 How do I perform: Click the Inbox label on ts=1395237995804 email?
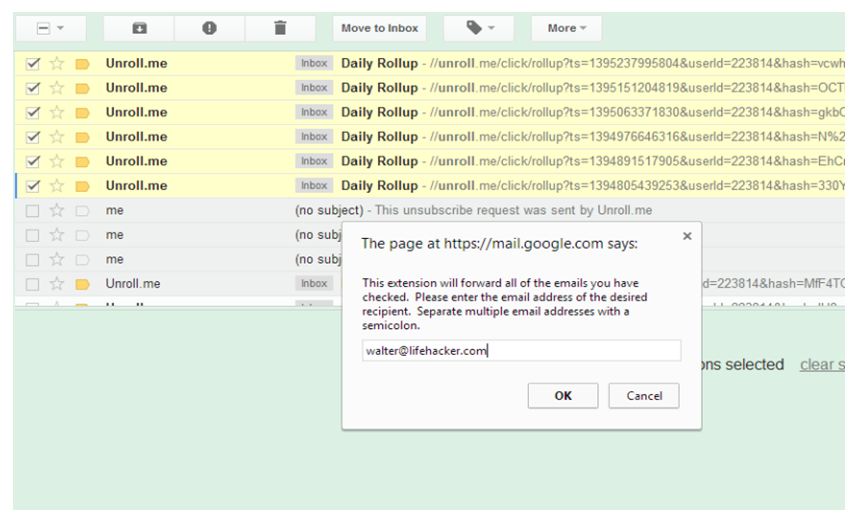[314, 63]
